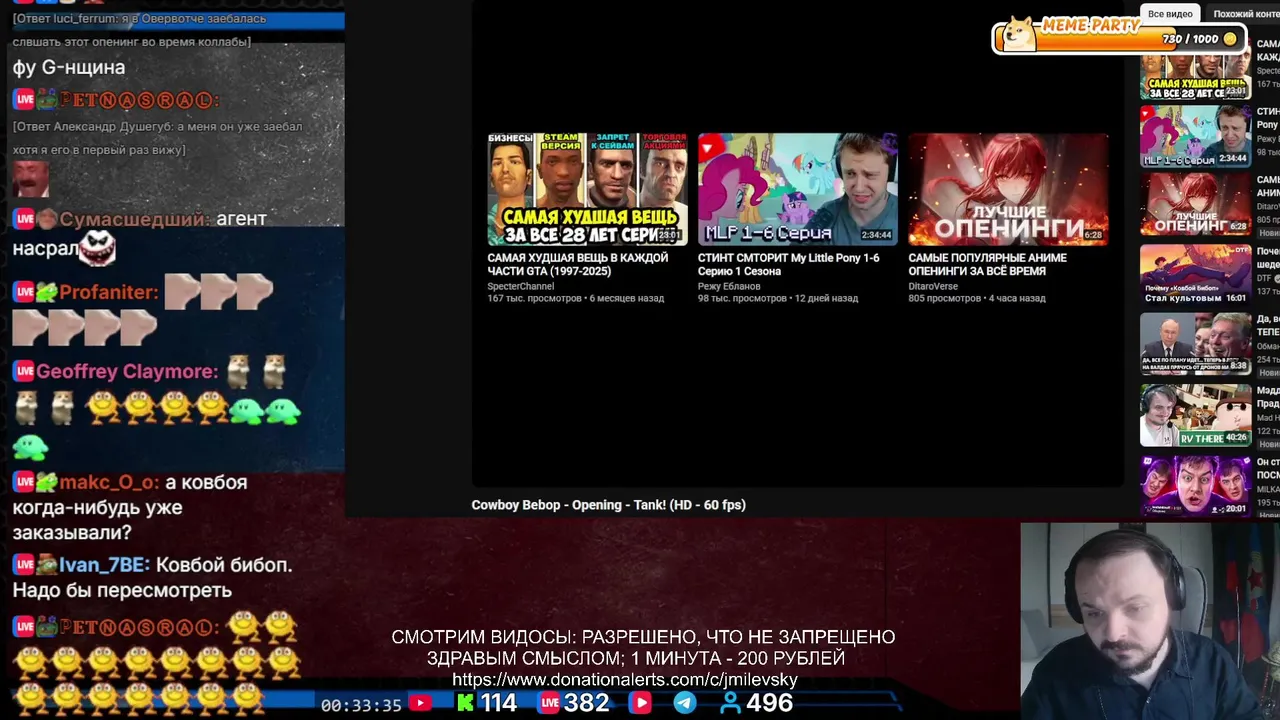Open sidebar 'Стал культовым' 16:01 thumbnail

point(1195,275)
